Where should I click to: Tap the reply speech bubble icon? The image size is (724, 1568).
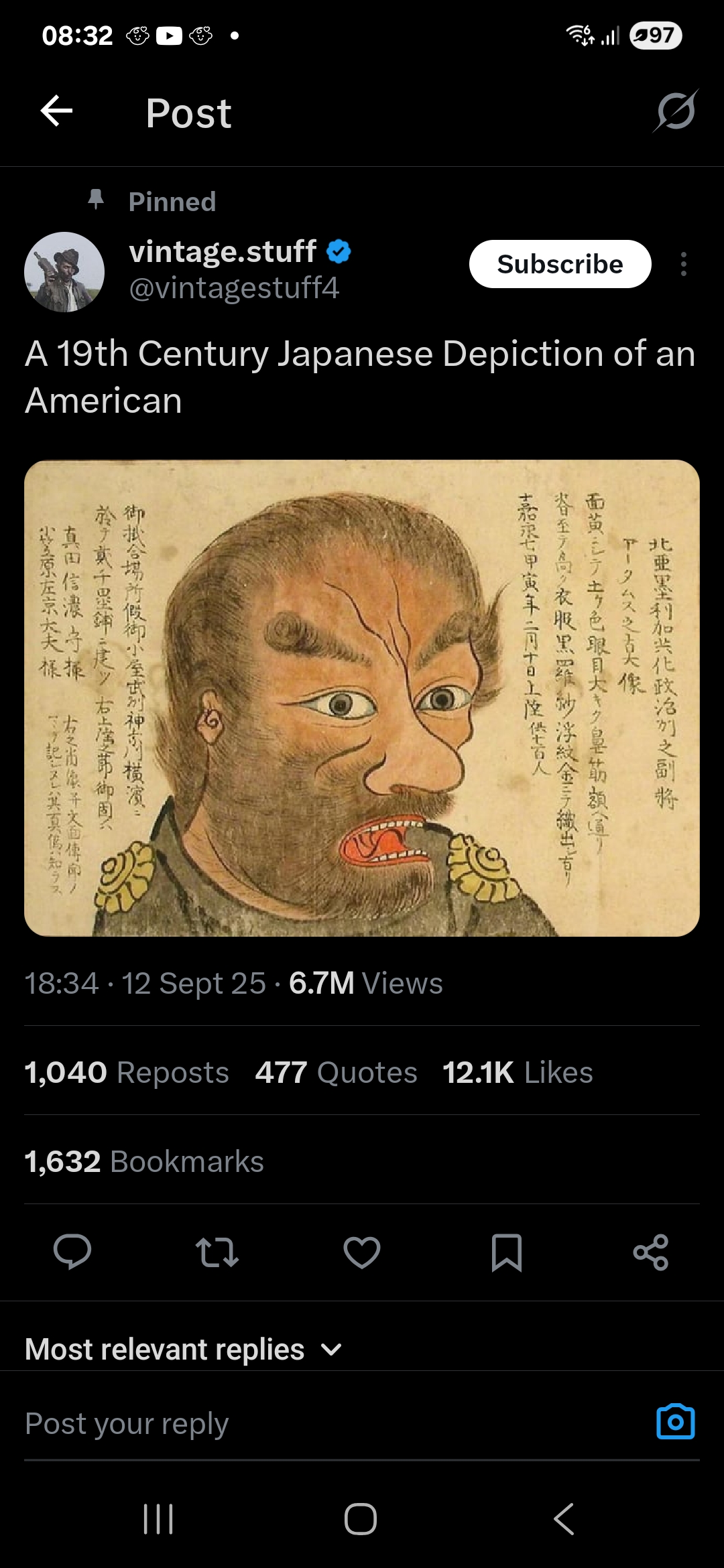click(x=72, y=1252)
